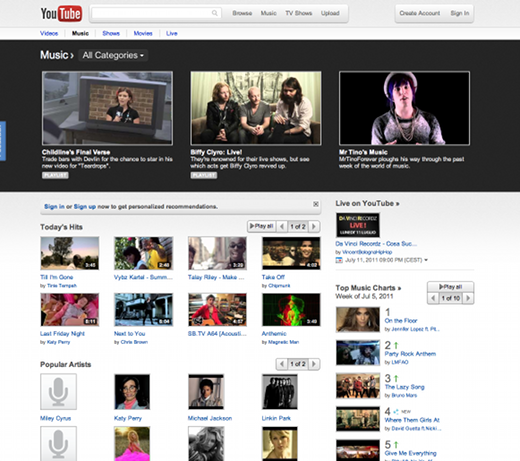520x461 pixels.
Task: Click by LMFAO uploader link
Action: pyautogui.click(x=399, y=362)
